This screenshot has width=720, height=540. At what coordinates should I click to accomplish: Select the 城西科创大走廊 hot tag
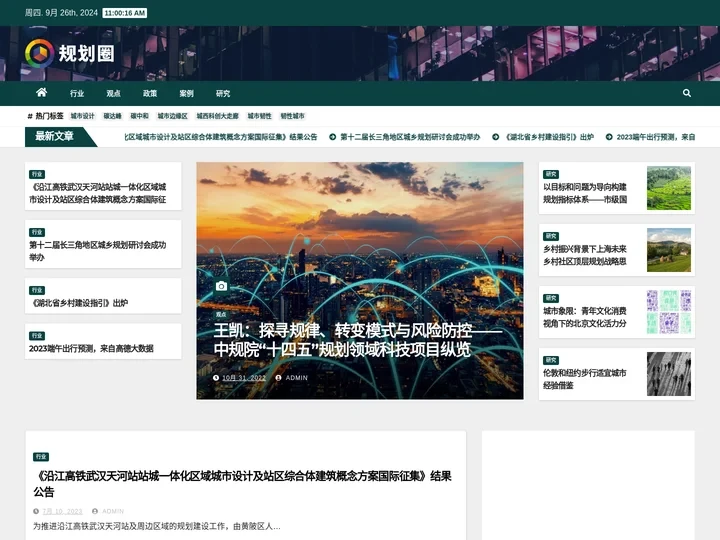point(218,116)
